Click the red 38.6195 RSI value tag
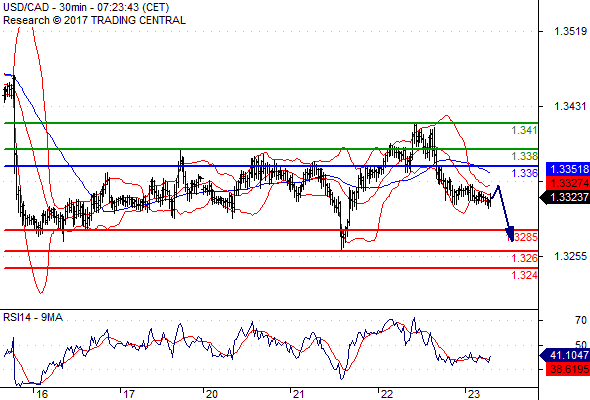Viewport: 590px width, 400px height. [x=568, y=368]
